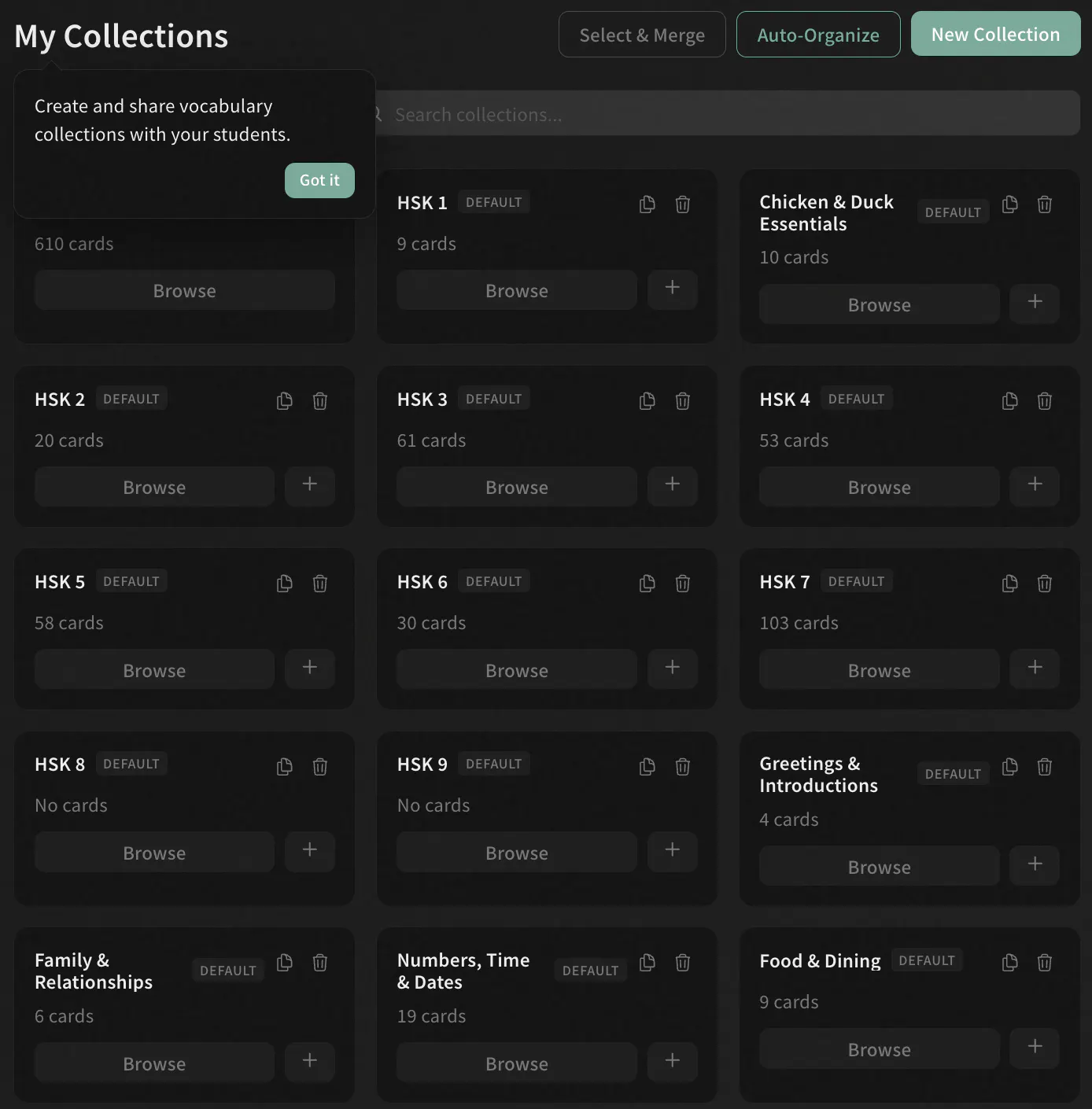Screen dimensions: 1092x1109
Task: Delete the HSK 3 collection
Action: [683, 401]
